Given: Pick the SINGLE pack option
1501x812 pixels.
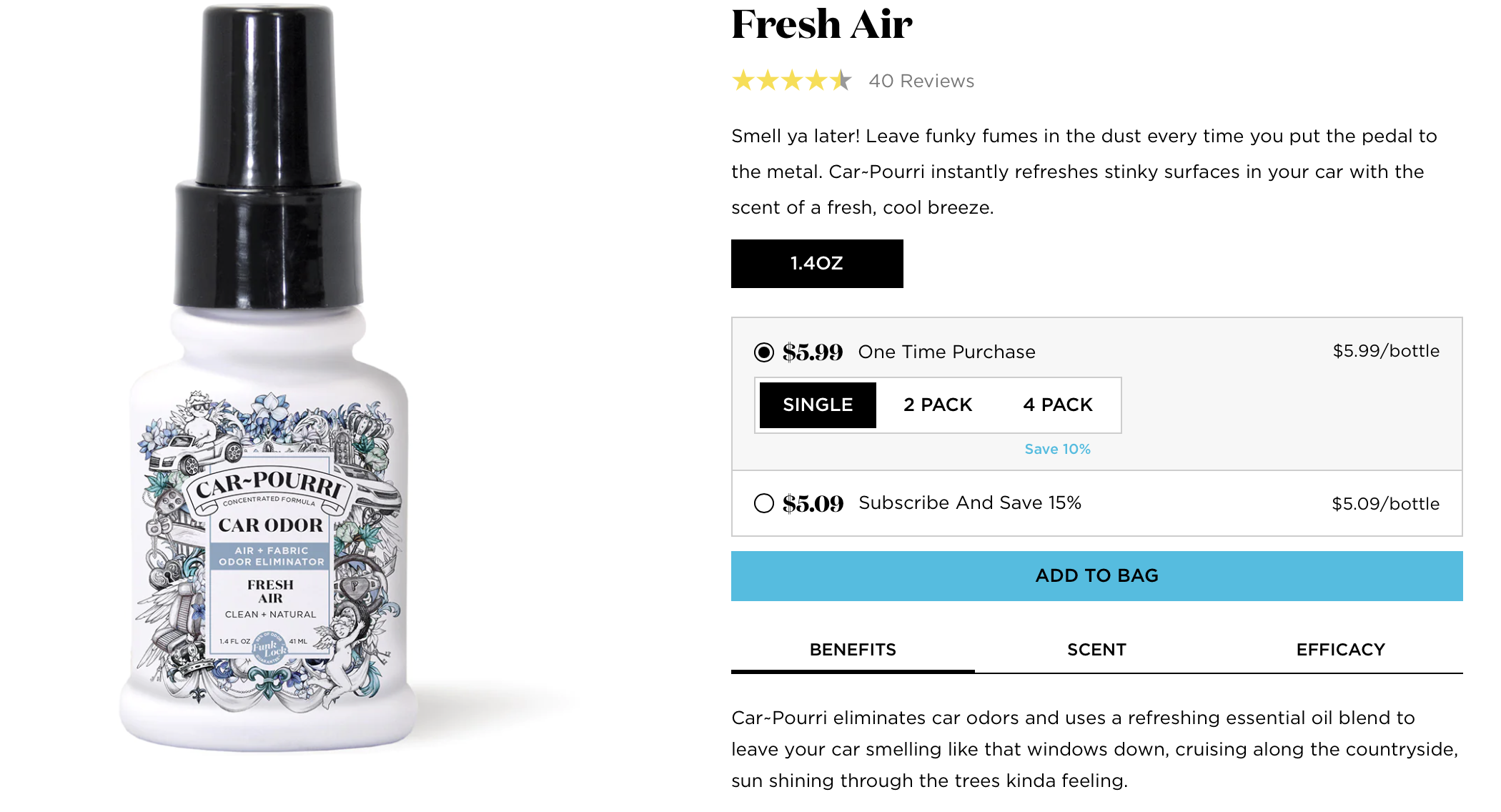Looking at the screenshot, I should (818, 405).
